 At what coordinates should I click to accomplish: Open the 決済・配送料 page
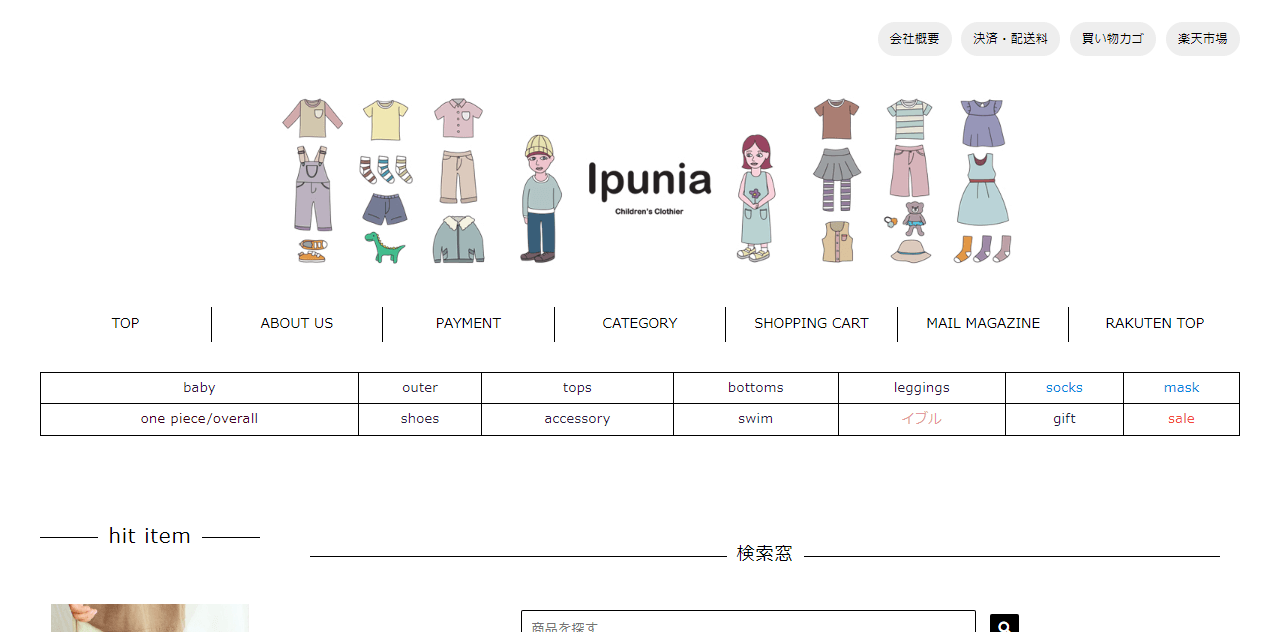click(x=1010, y=39)
